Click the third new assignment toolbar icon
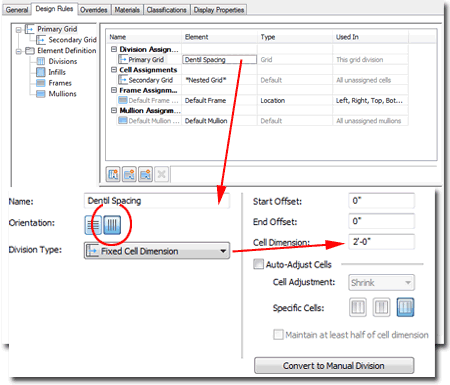 (145, 174)
